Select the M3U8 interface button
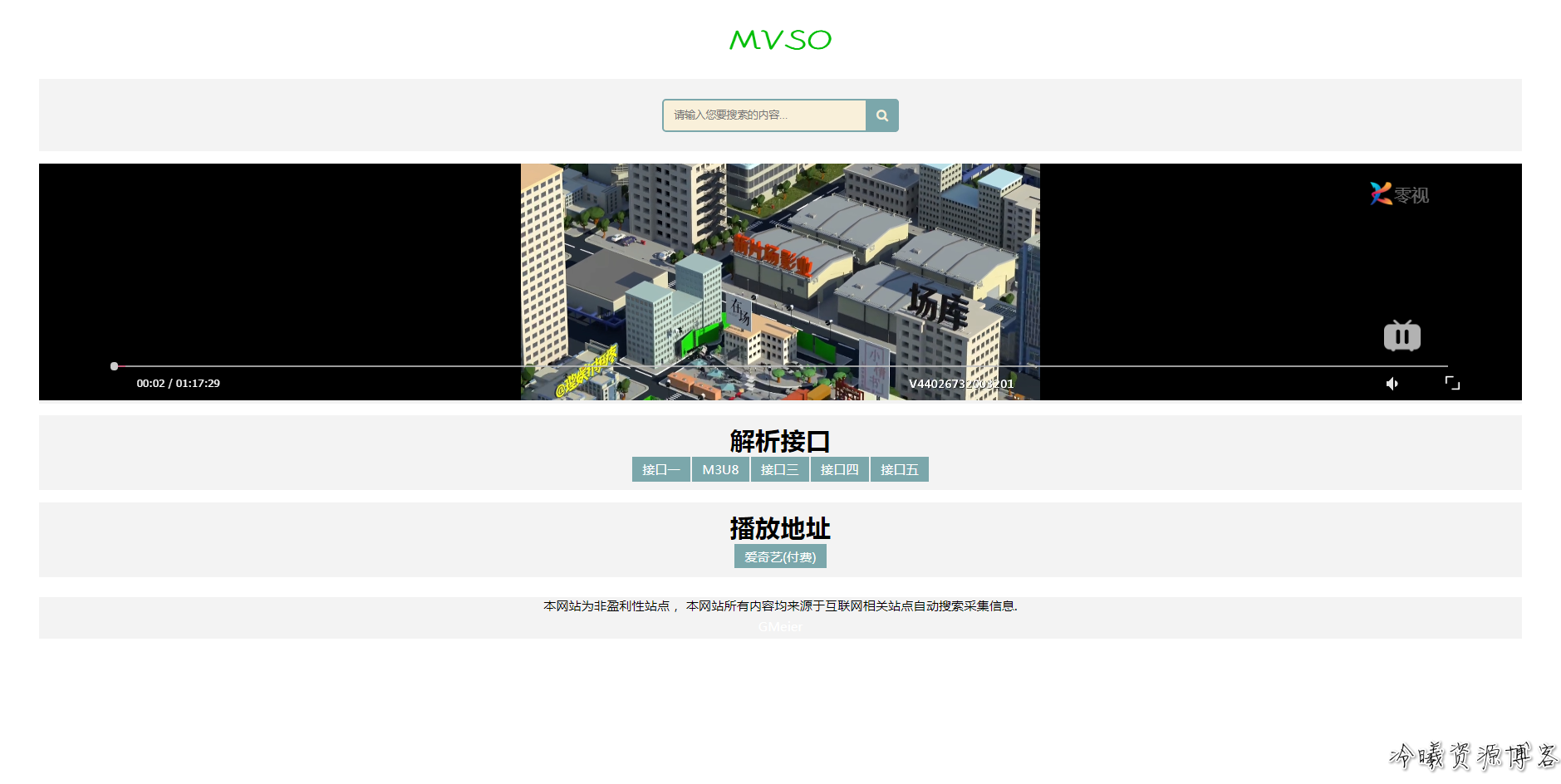The image size is (1561, 784). click(x=720, y=470)
